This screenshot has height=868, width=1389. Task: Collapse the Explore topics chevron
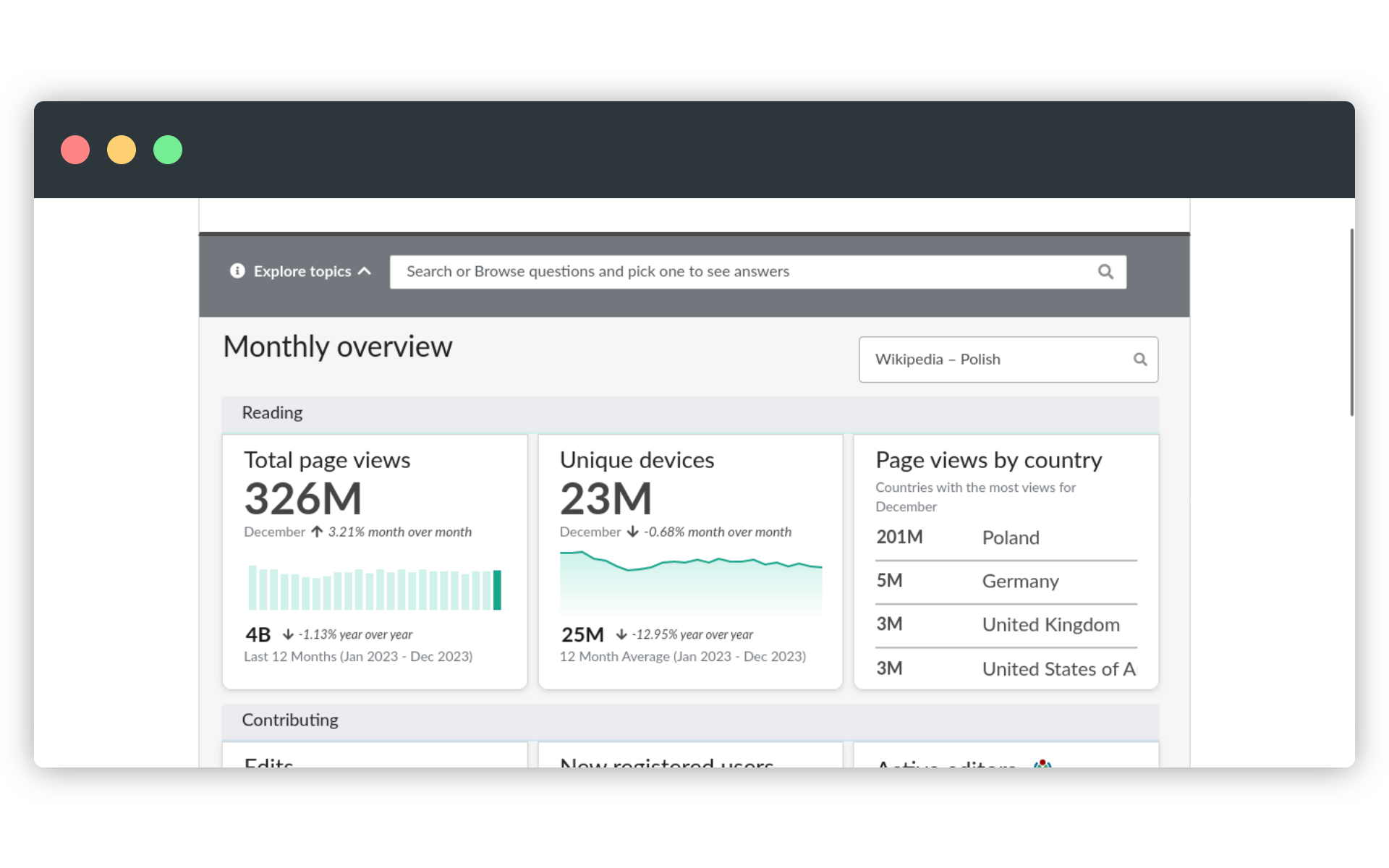pyautogui.click(x=365, y=271)
